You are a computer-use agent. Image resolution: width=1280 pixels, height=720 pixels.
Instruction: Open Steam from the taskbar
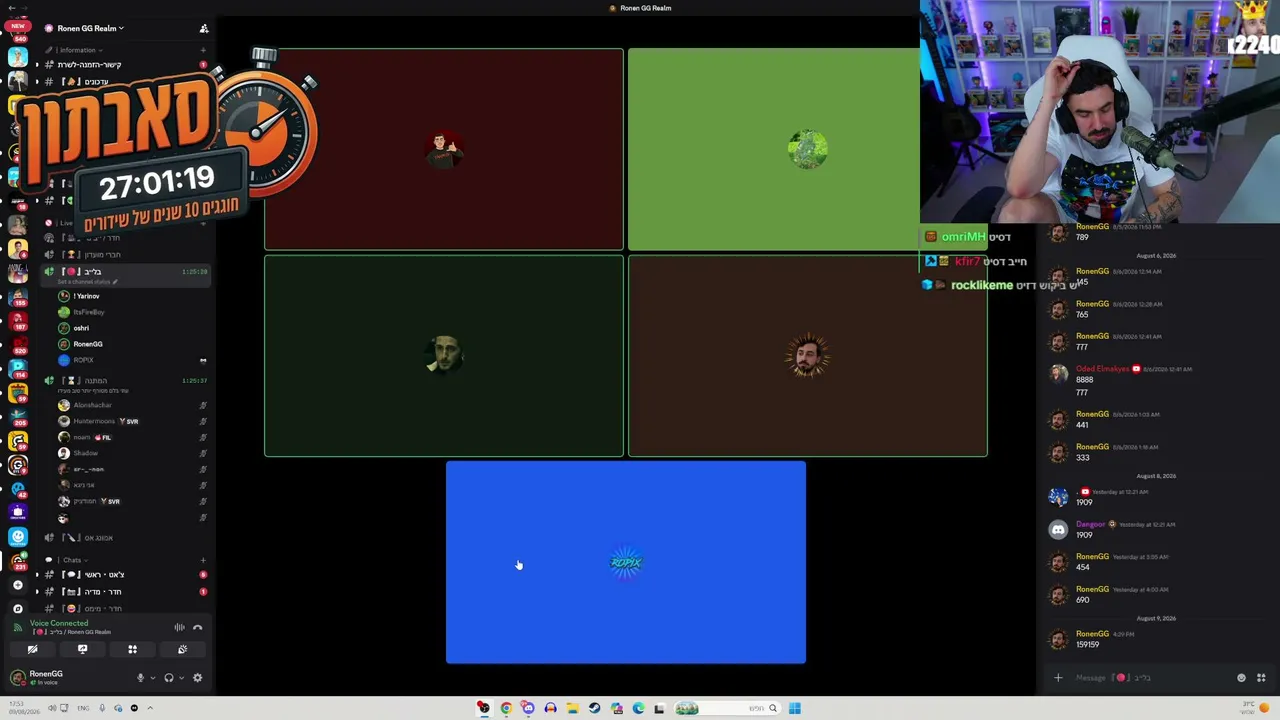[x=594, y=708]
